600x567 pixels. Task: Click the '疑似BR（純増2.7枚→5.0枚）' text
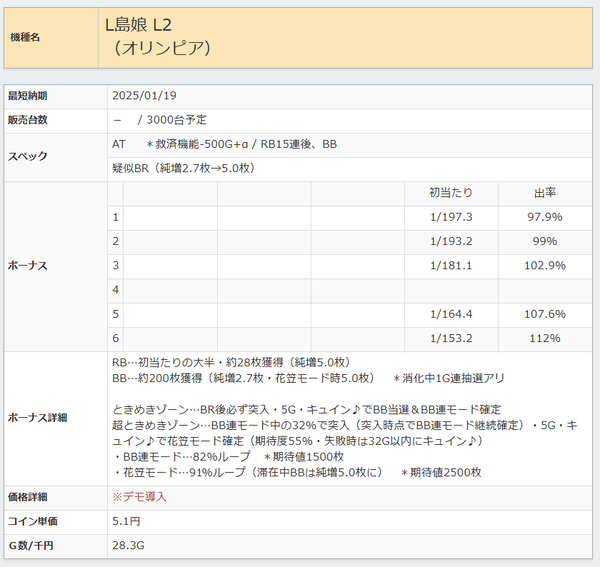(x=184, y=168)
